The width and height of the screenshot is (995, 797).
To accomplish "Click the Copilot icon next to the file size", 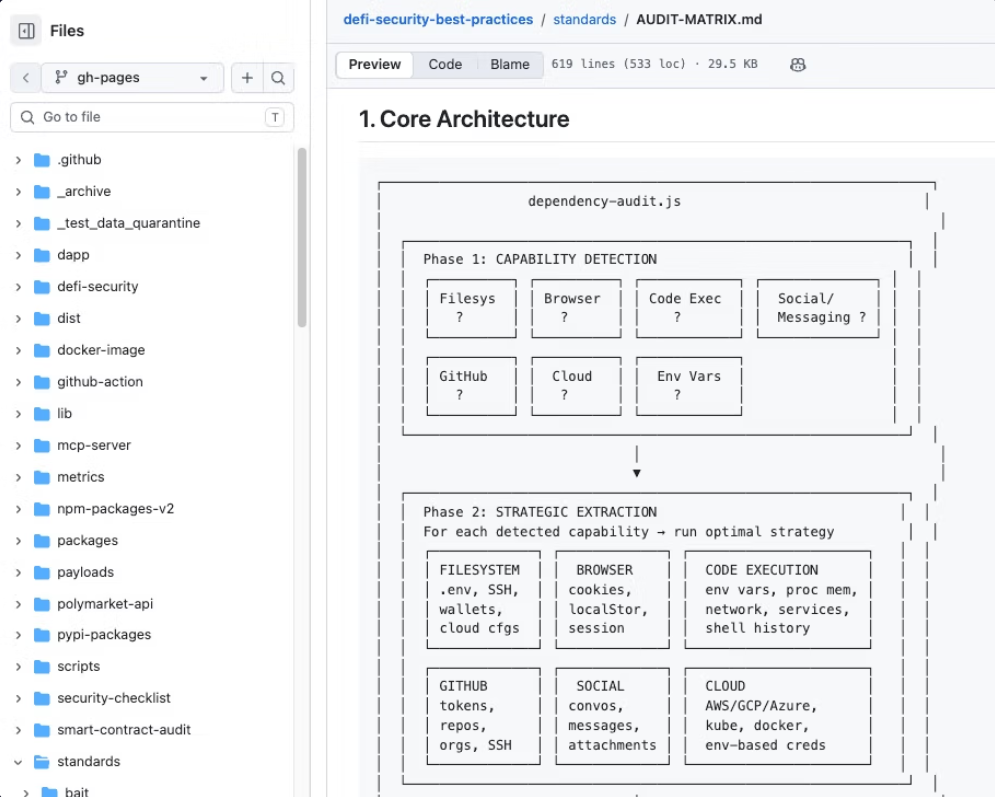I will coord(798,65).
